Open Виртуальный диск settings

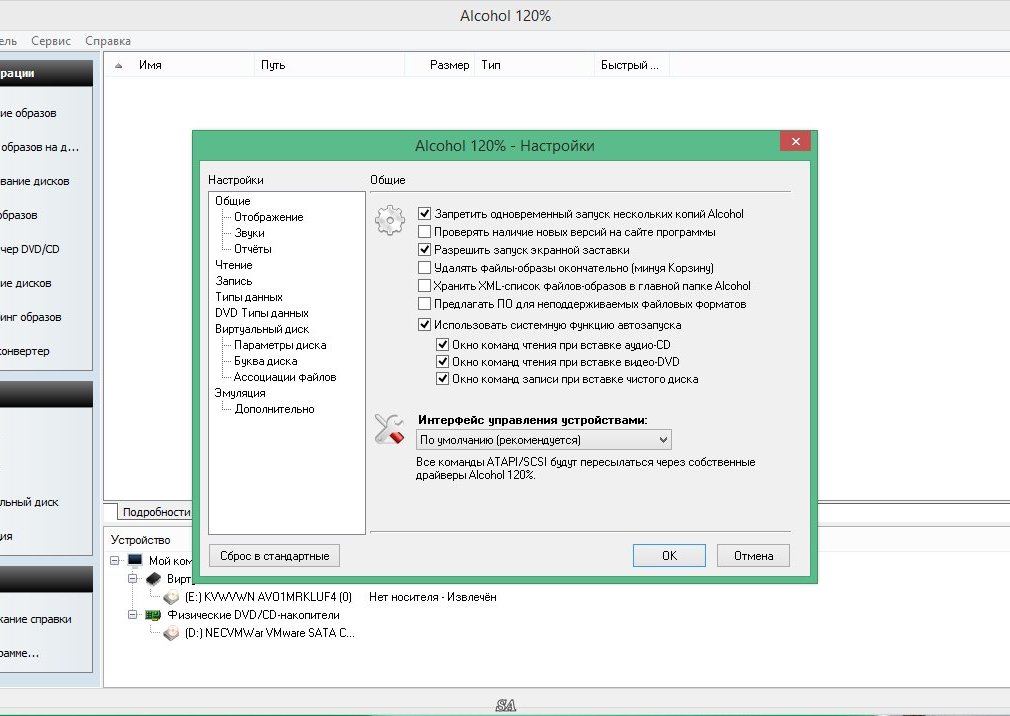tap(262, 329)
